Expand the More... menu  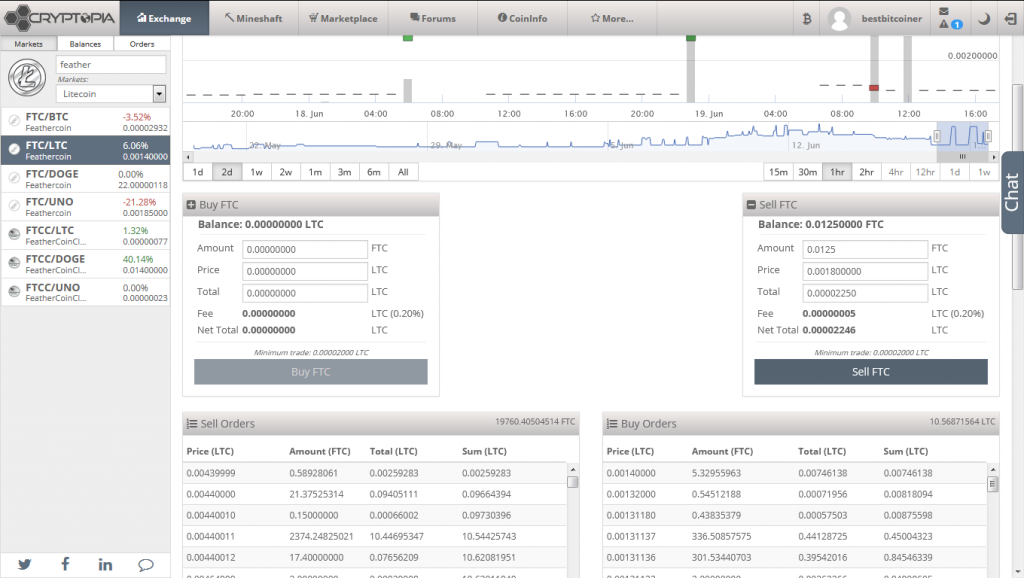tap(612, 18)
